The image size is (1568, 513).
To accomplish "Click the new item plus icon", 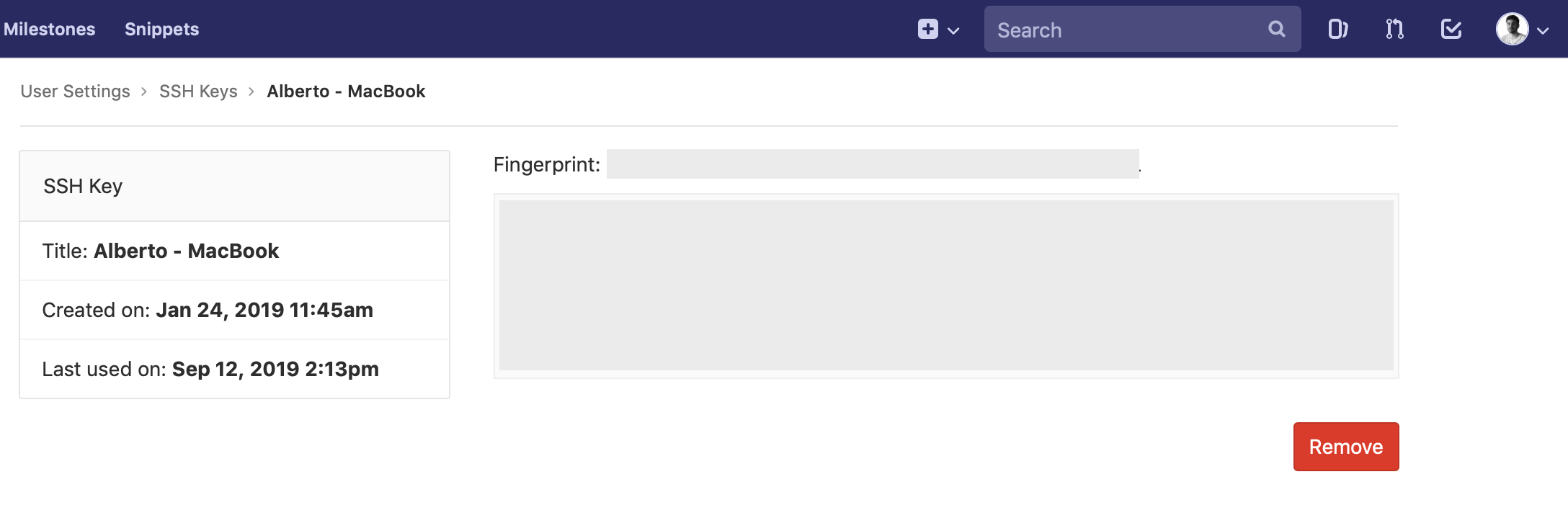I will [927, 30].
